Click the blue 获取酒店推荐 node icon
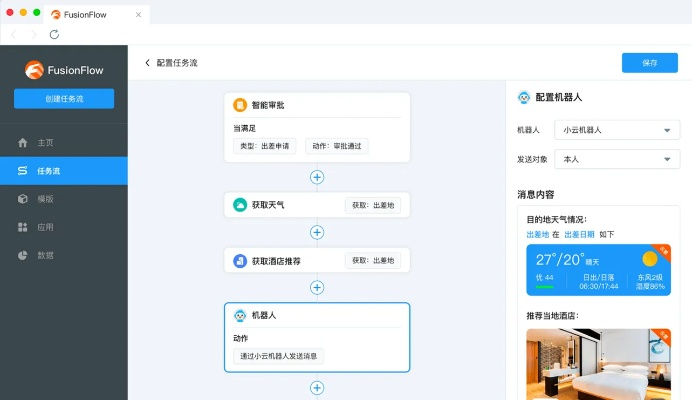The width and height of the screenshot is (692, 400). click(240, 261)
